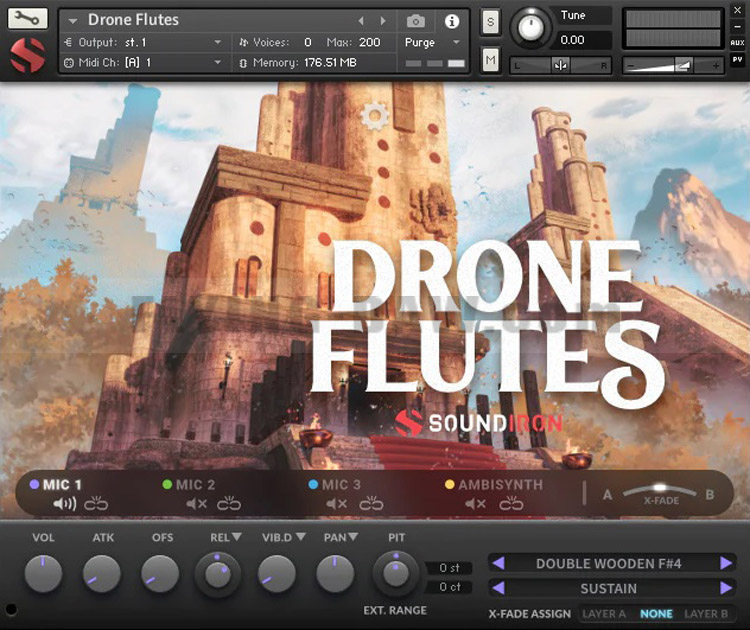Open the DOUBLE WOODEN F#4 instrument selector

pyautogui.click(x=608, y=564)
